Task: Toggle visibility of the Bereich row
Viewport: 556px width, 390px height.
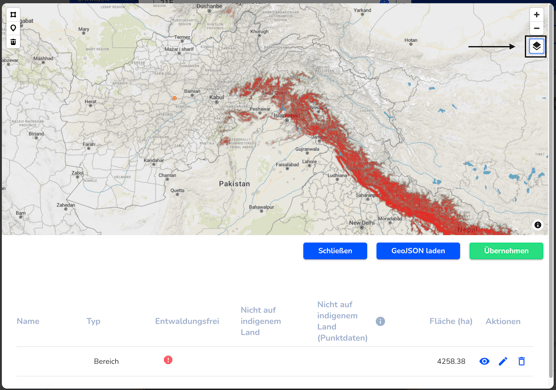Action: 484,361
